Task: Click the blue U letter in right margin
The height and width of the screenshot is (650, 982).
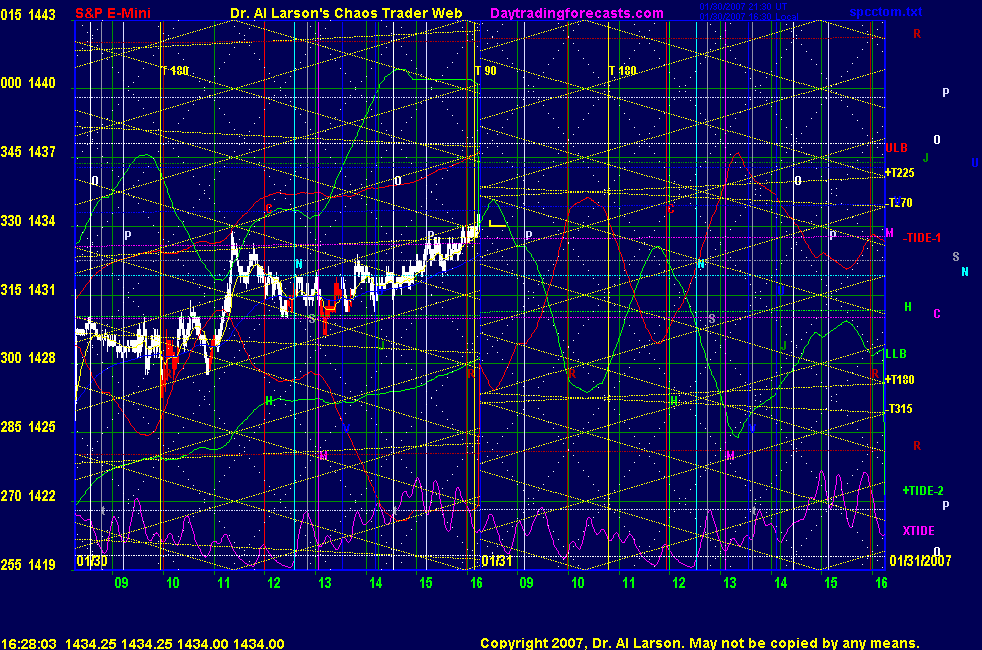Action: pos(974,163)
